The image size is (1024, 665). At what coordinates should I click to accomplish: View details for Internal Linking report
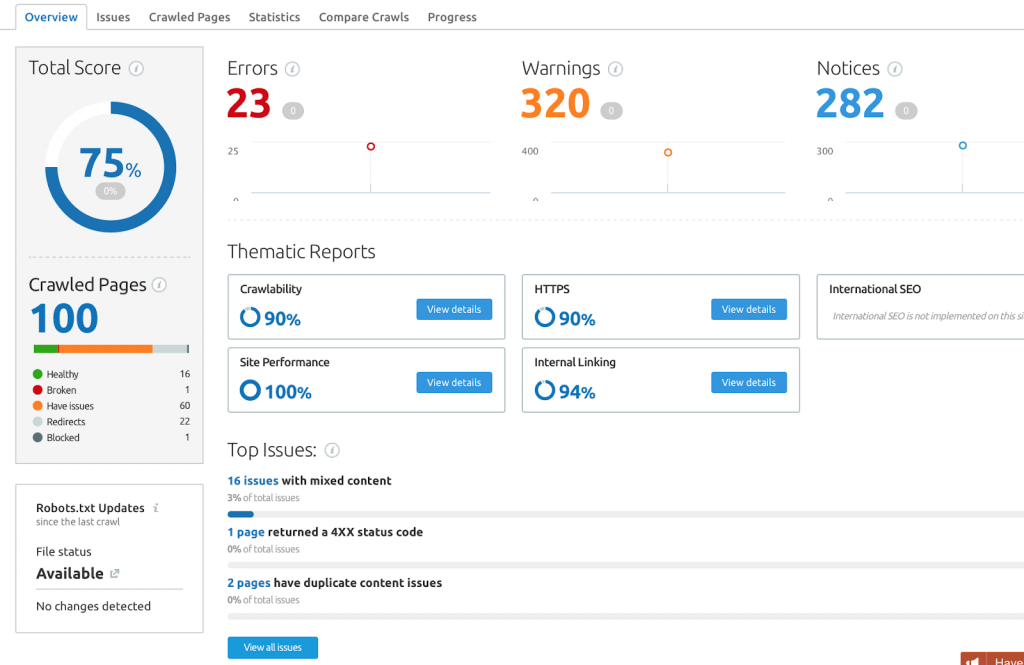point(748,383)
